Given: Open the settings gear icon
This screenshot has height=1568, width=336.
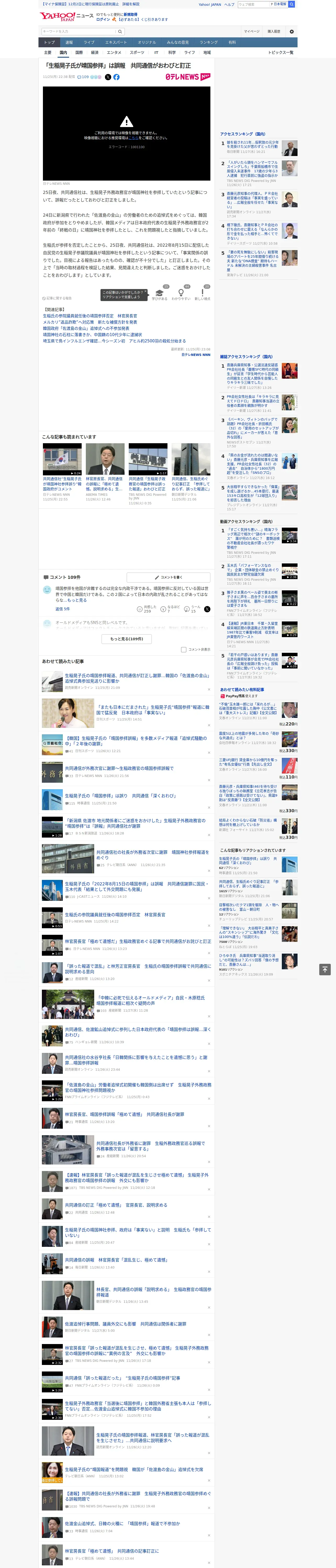Looking at the screenshot, I should (x=292, y=31).
